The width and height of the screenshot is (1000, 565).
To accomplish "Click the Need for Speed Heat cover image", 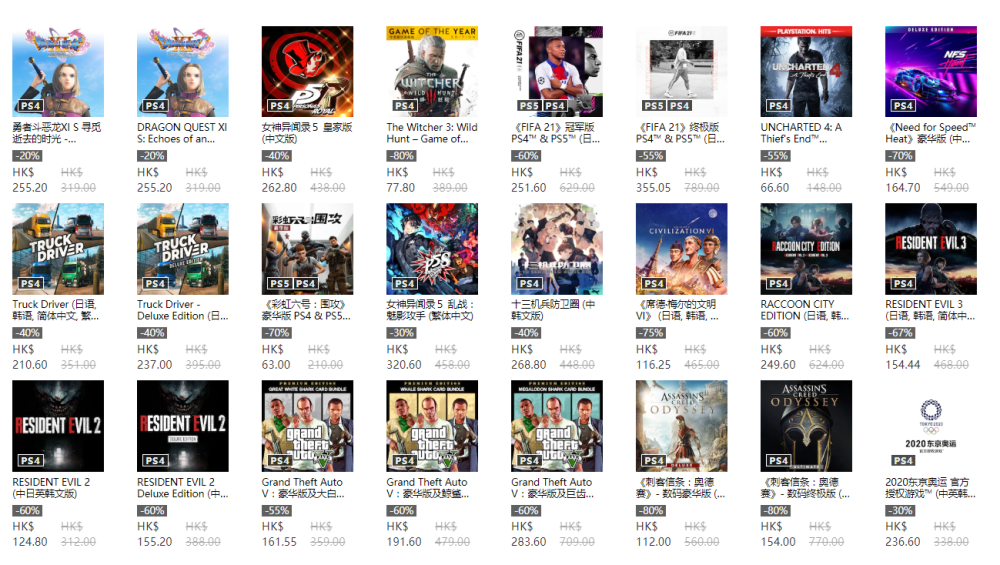I will [930, 71].
